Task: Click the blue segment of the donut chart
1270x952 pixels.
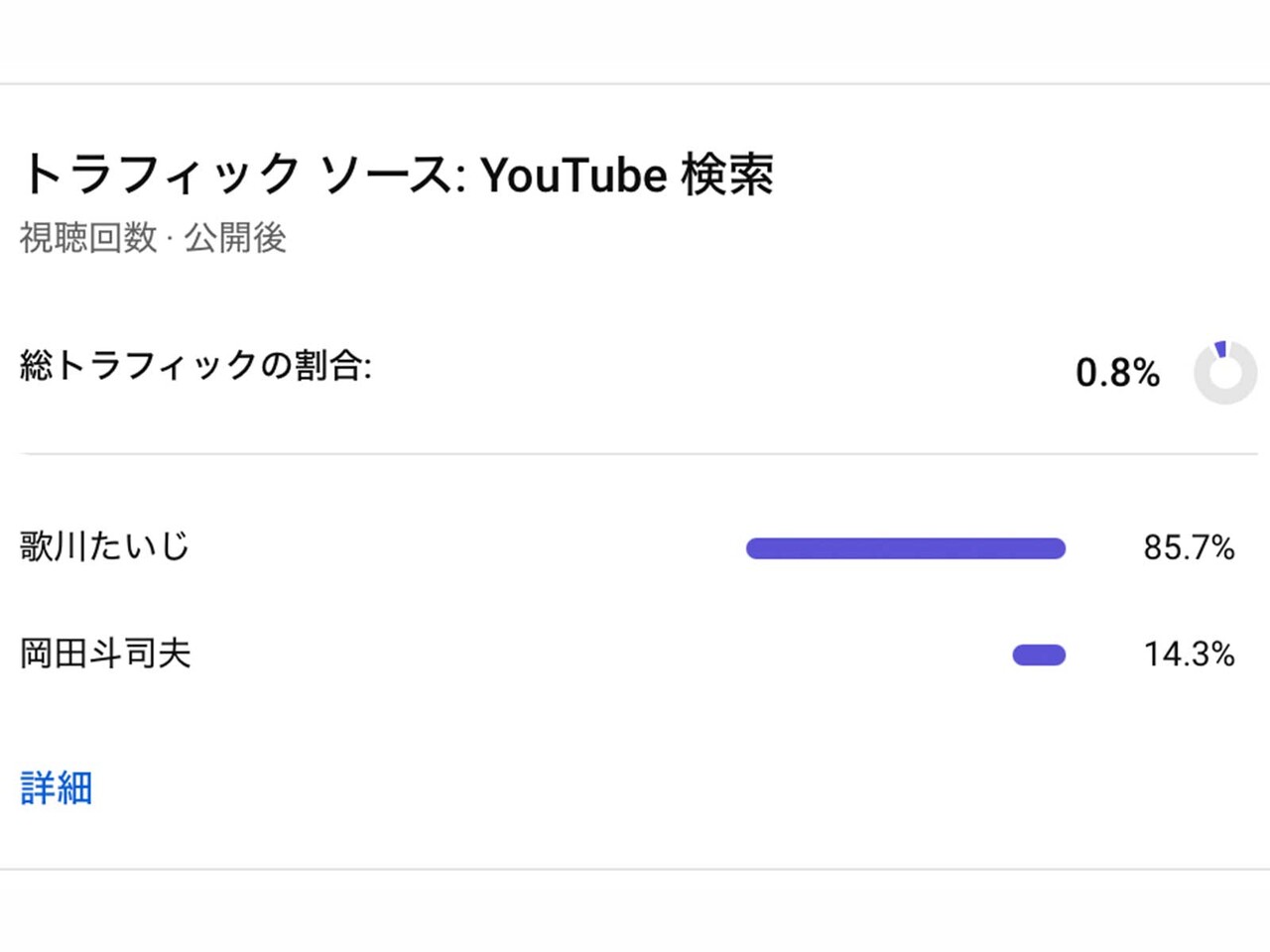Action: (x=1220, y=349)
